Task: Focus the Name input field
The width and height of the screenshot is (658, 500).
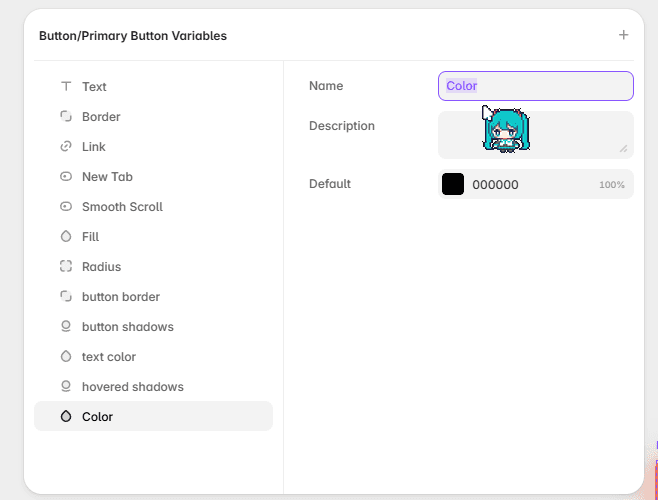Action: pyautogui.click(x=535, y=86)
